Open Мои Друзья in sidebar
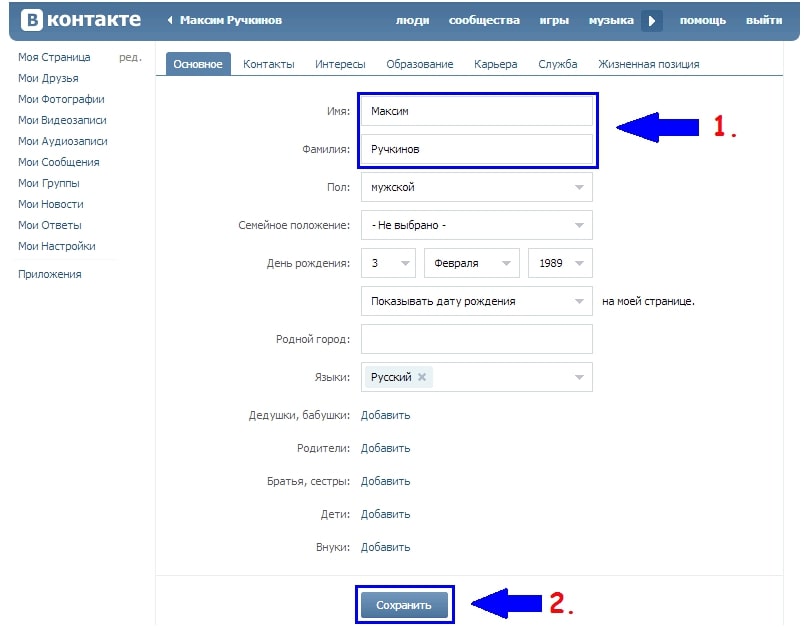Screen dimensions: 807x627 pos(48,78)
